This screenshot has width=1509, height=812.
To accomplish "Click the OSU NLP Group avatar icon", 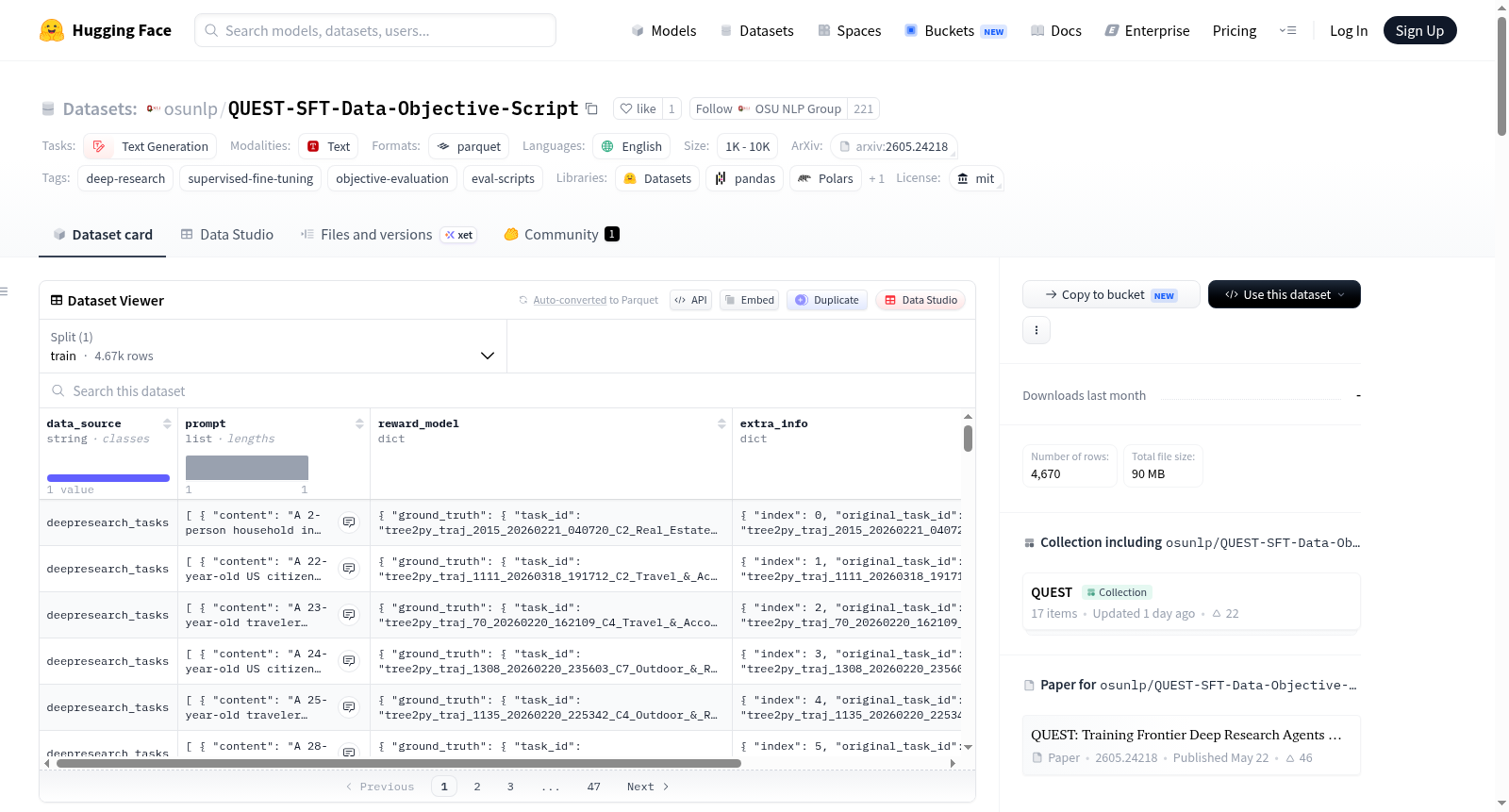I will (744, 108).
